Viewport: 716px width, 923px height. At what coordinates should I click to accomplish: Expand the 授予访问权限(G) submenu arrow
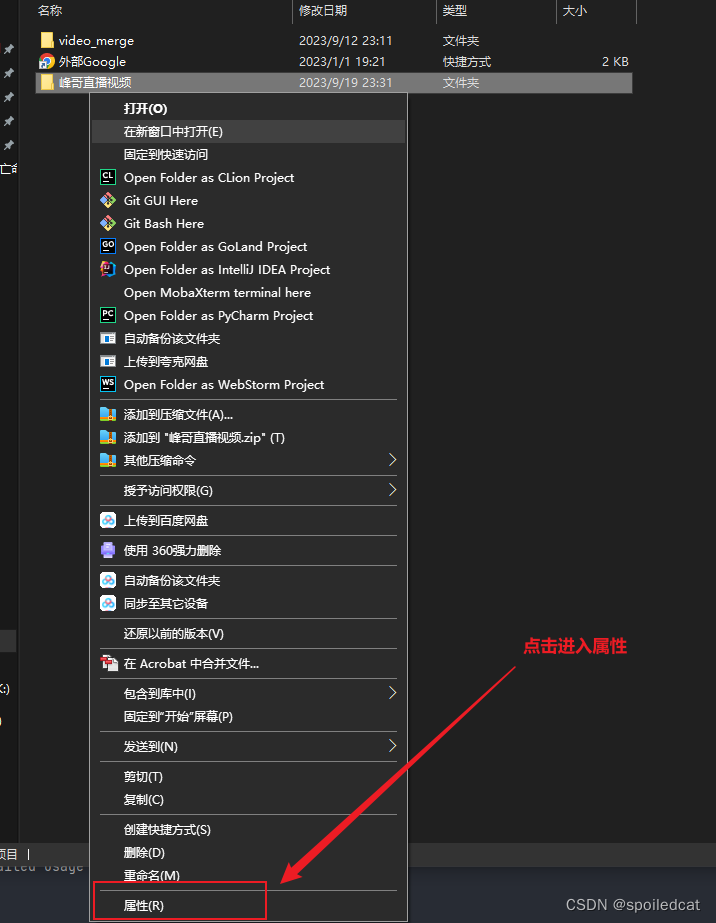coord(392,490)
